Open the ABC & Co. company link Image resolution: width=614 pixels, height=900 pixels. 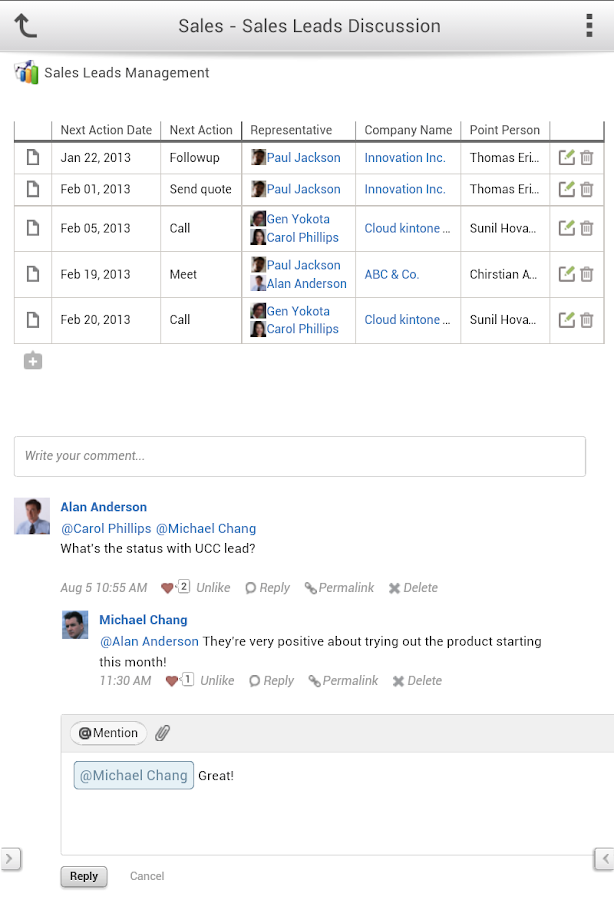click(x=391, y=274)
